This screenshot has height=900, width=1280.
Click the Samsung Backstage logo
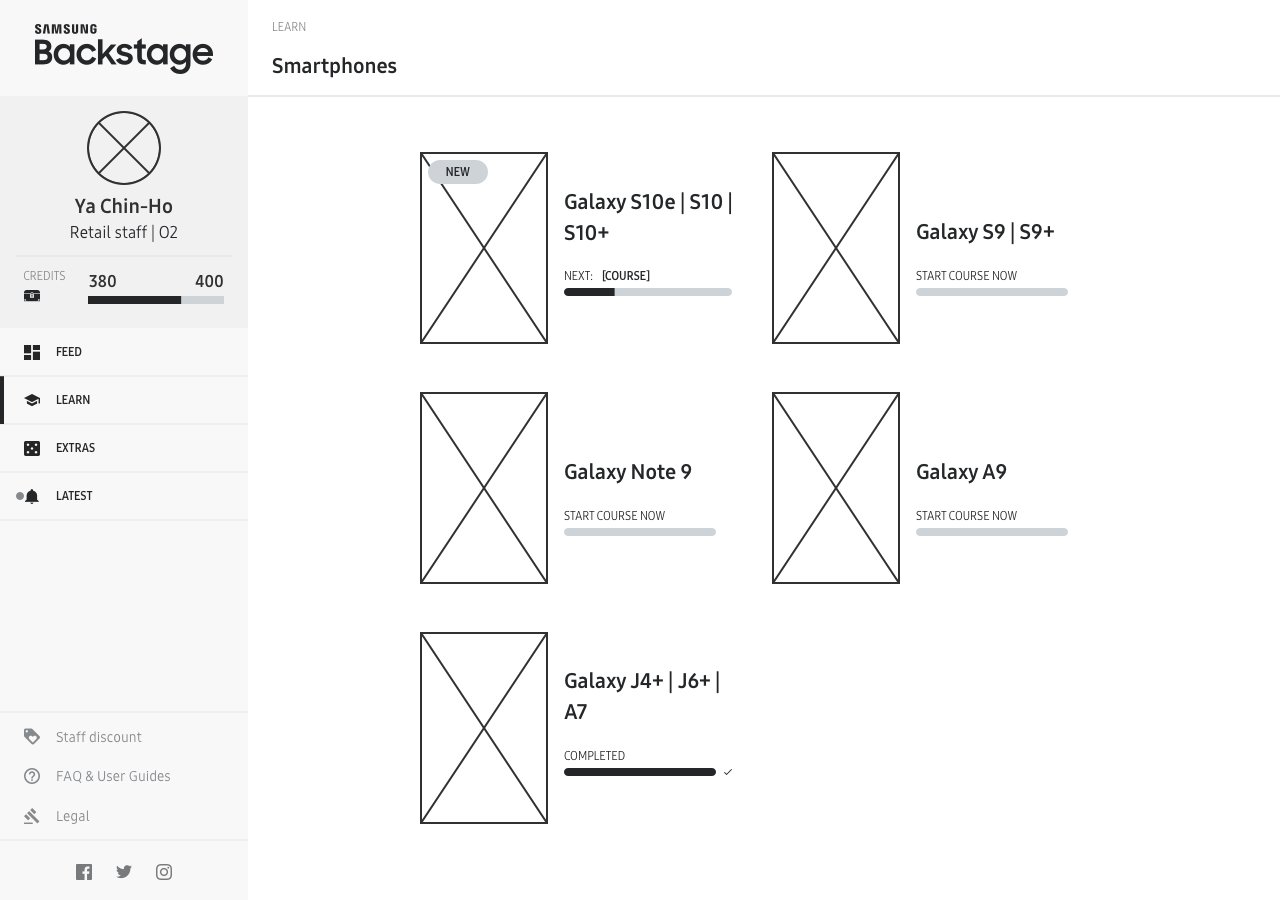124,48
